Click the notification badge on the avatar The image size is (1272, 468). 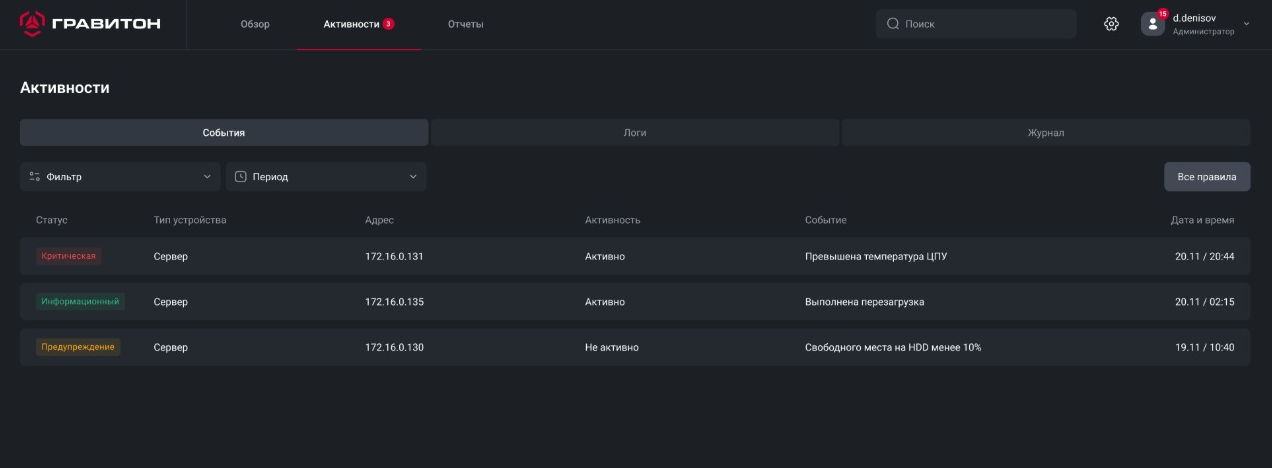coord(1162,14)
